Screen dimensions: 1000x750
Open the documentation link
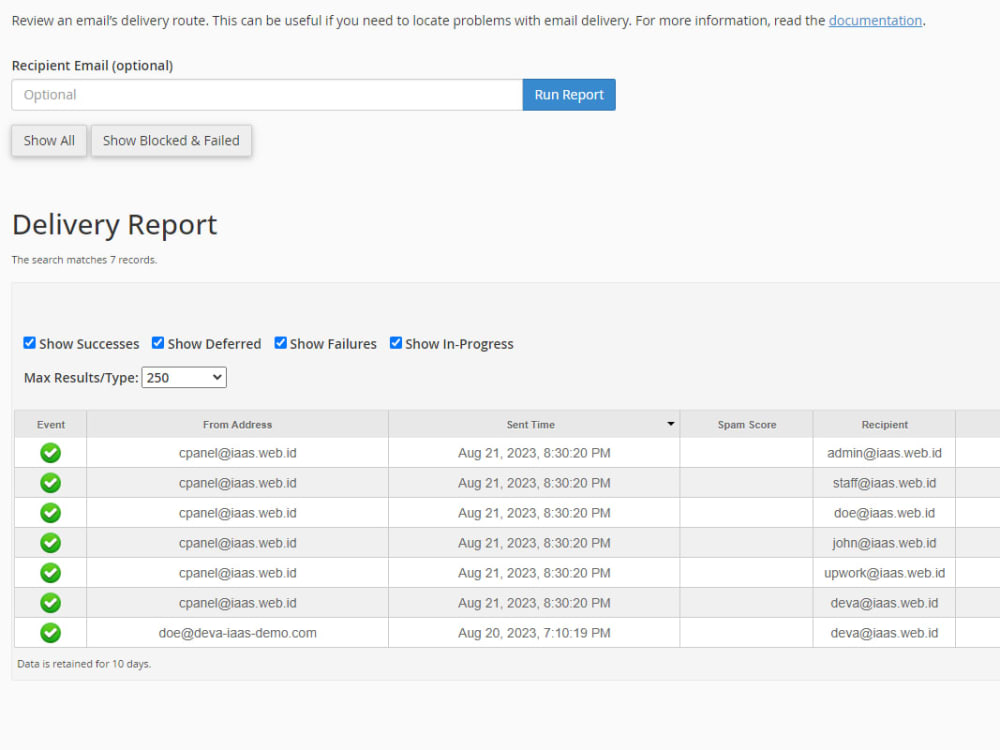(x=875, y=20)
